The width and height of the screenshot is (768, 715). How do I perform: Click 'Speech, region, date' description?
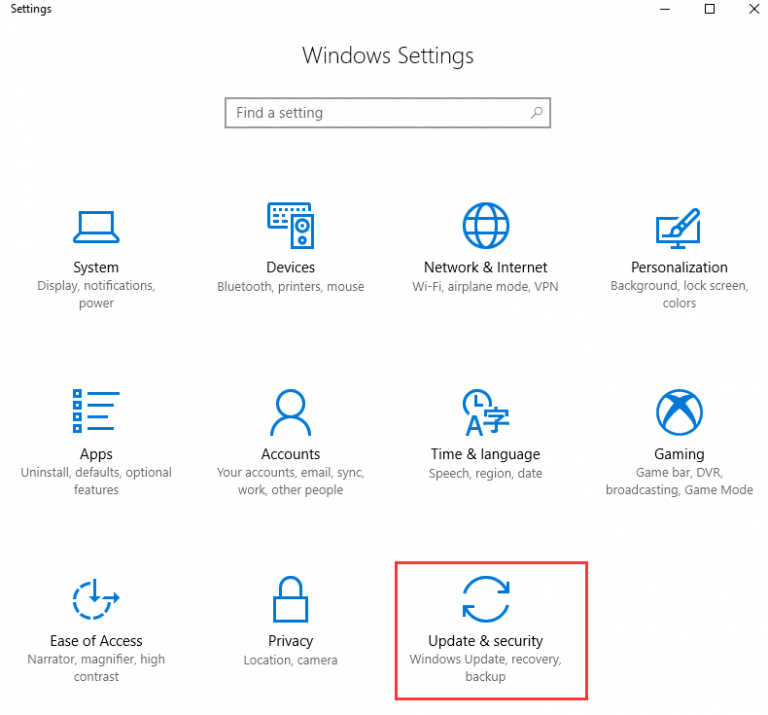pos(485,474)
